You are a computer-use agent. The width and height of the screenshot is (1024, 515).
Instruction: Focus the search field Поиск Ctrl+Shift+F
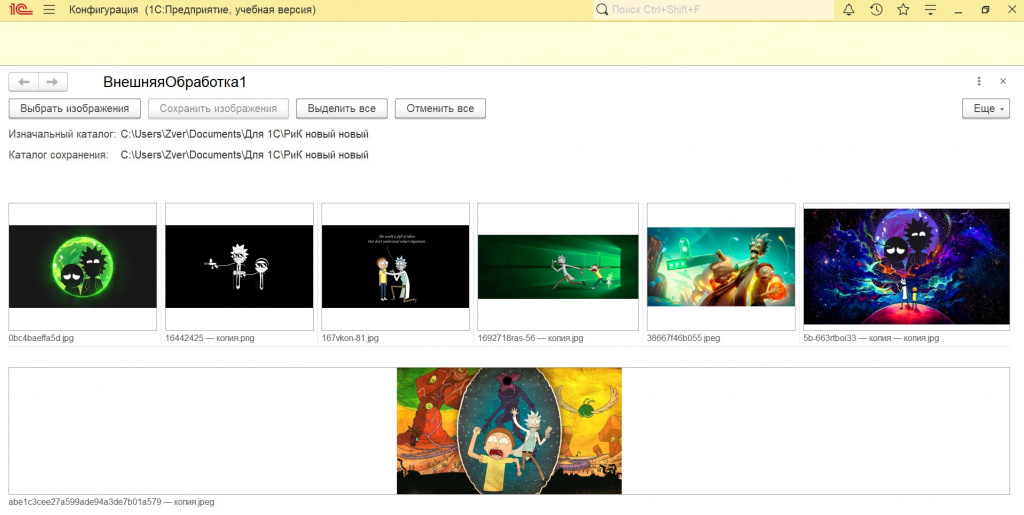(x=713, y=10)
